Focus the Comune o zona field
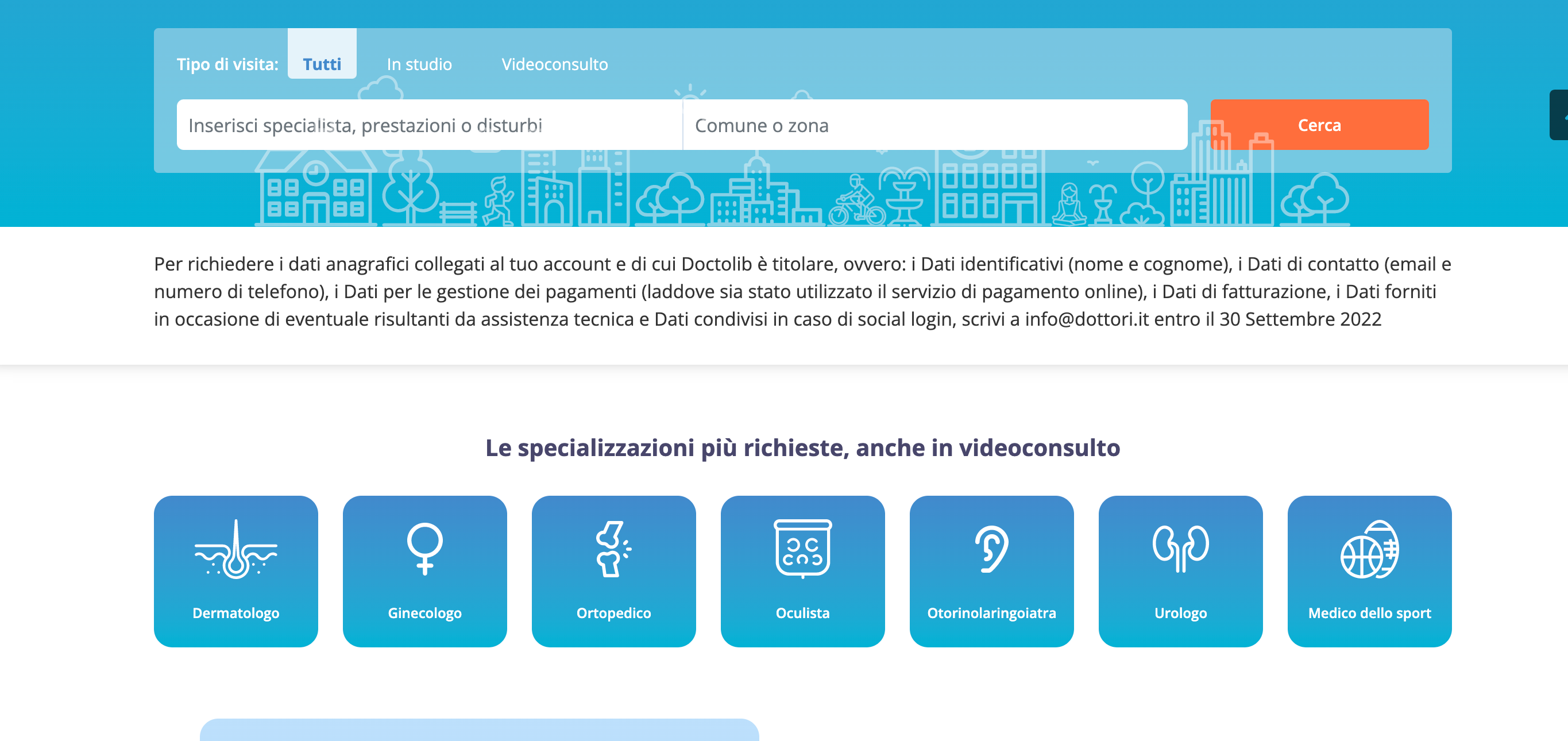 (x=935, y=125)
